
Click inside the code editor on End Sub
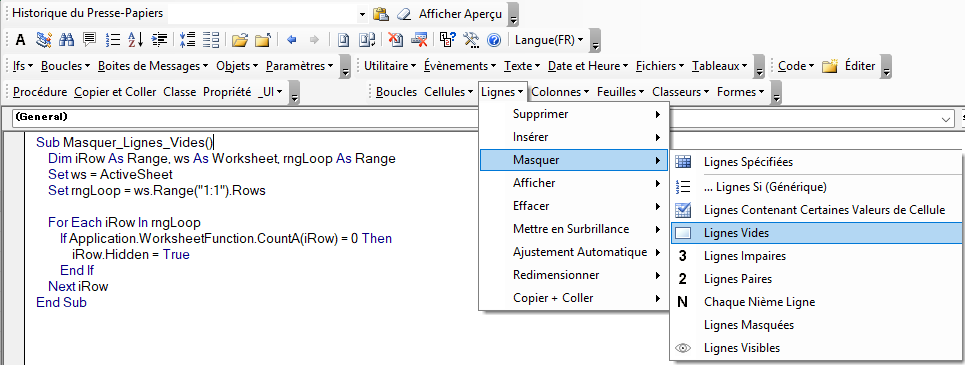pyautogui.click(x=62, y=302)
